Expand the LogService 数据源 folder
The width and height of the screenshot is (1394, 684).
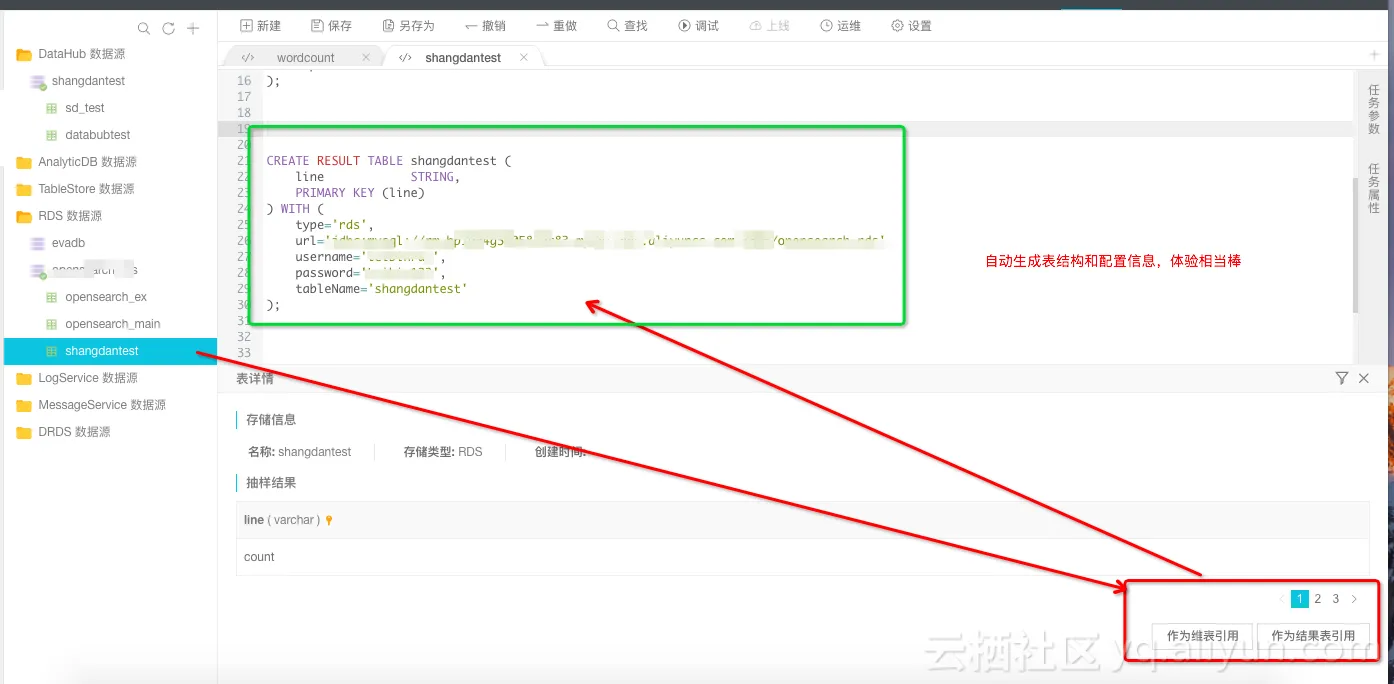[x=77, y=378]
